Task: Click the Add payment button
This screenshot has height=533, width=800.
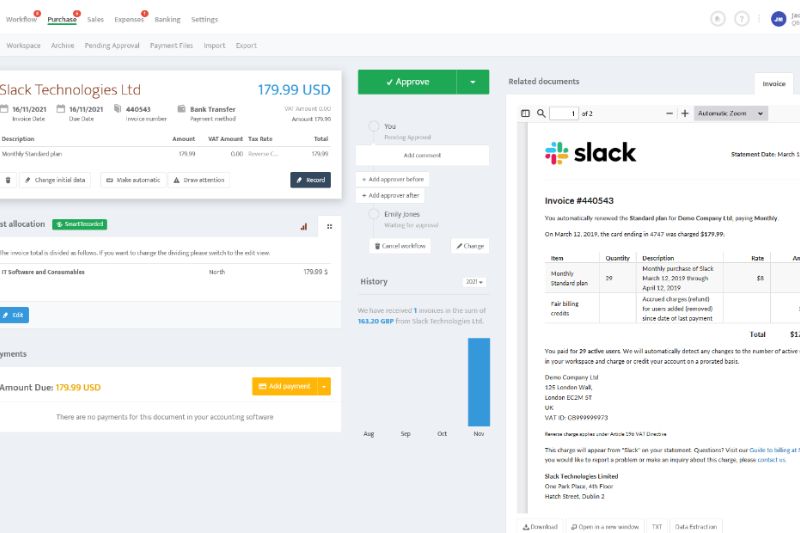Action: pos(285,387)
